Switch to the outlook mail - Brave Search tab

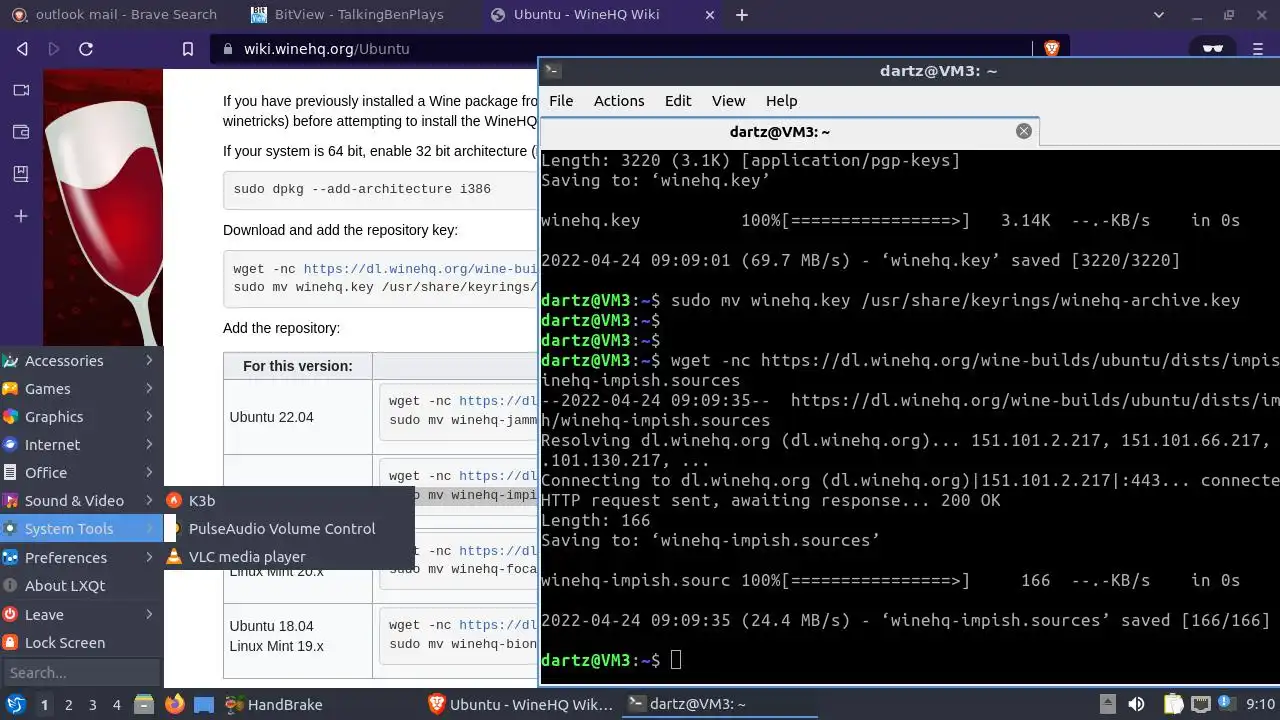click(114, 15)
